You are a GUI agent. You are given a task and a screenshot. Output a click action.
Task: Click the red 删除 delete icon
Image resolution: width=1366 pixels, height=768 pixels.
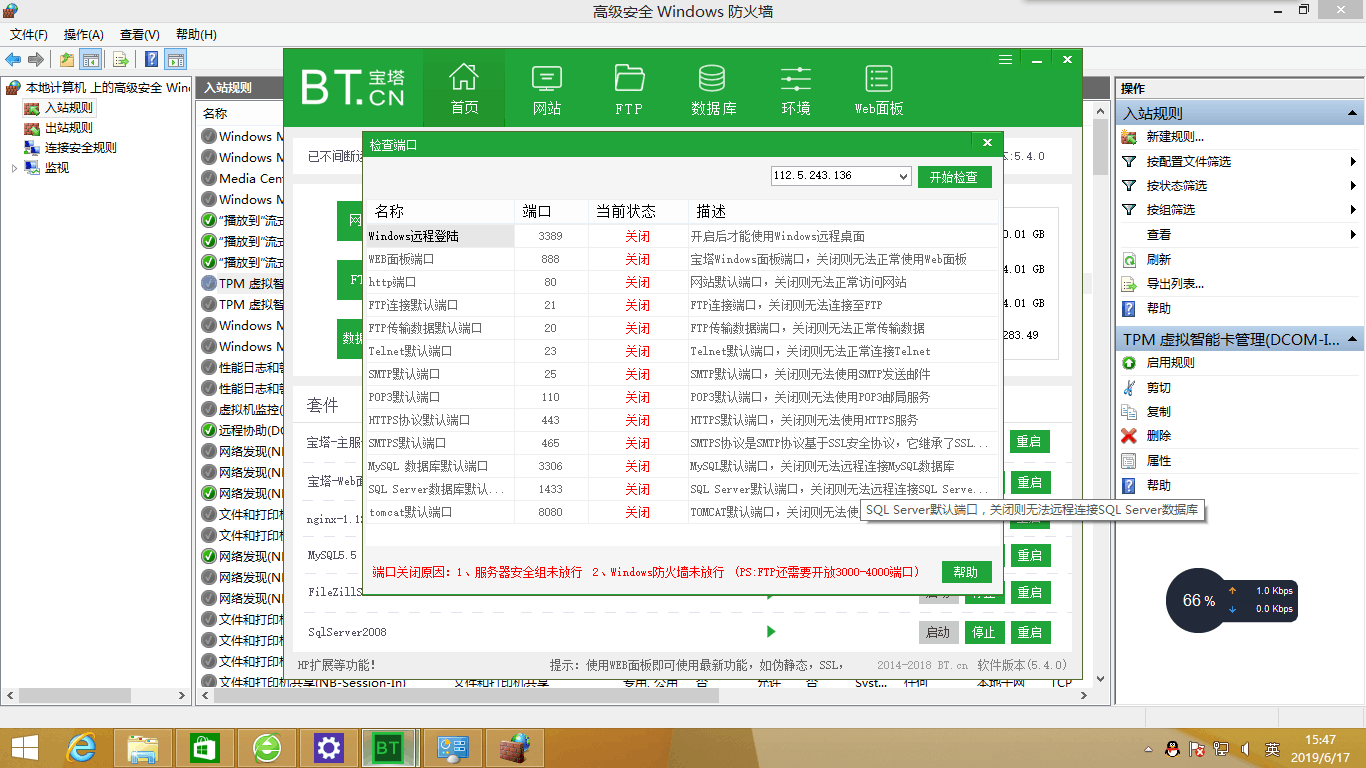1129,436
